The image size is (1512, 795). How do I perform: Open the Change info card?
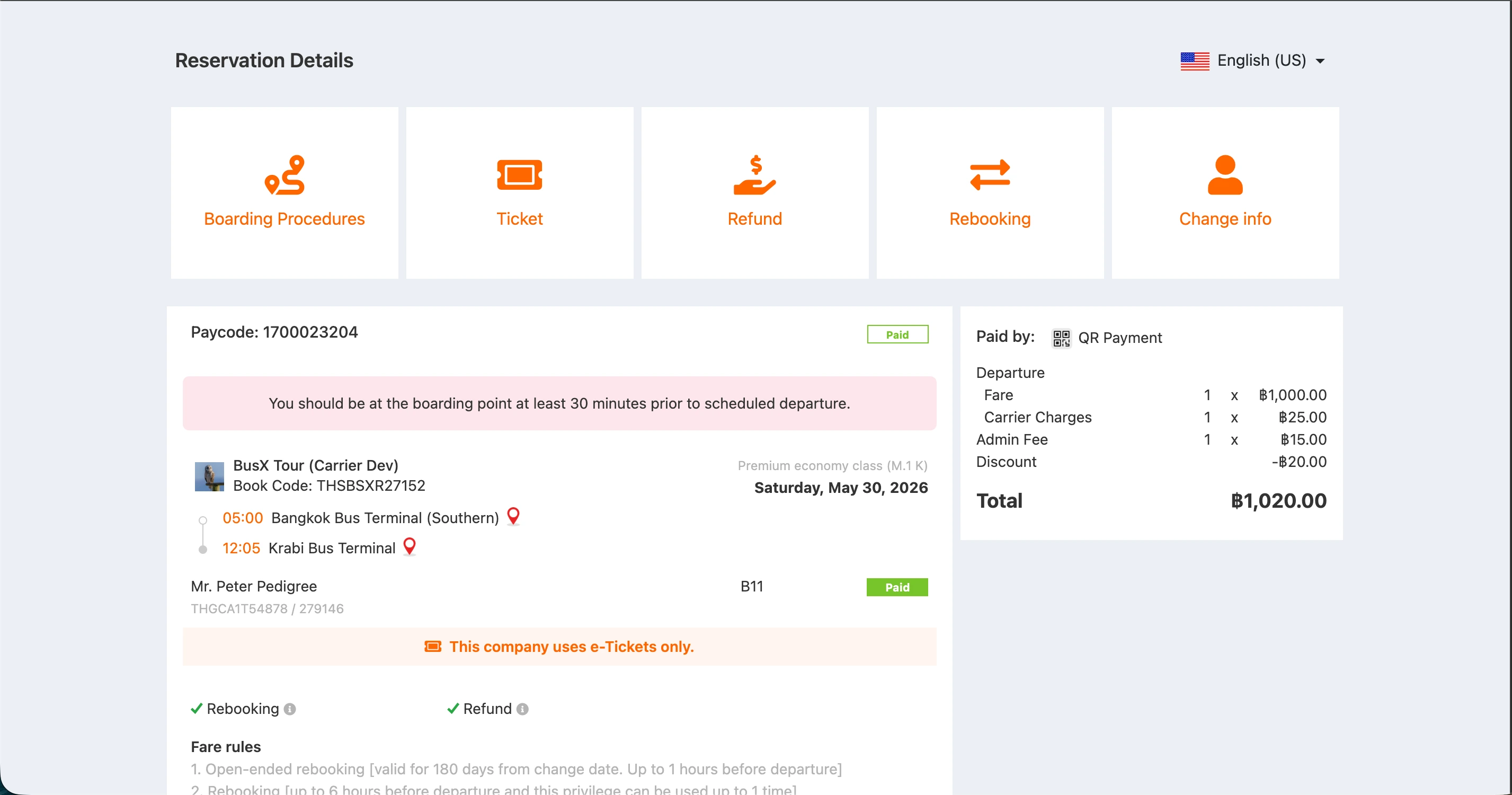[1225, 192]
